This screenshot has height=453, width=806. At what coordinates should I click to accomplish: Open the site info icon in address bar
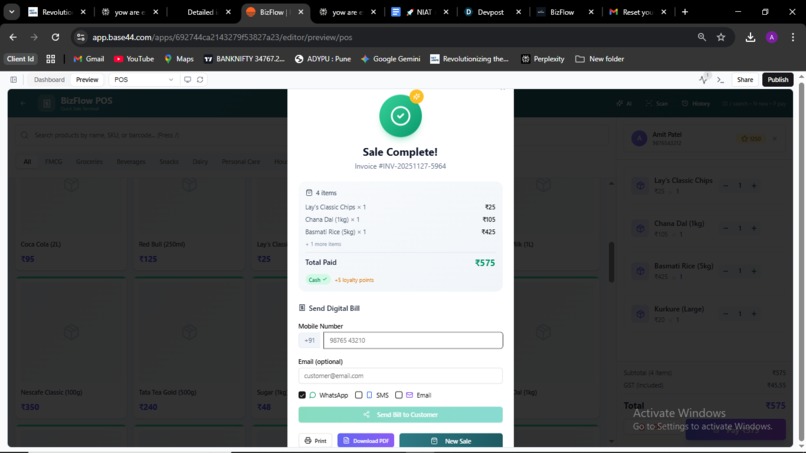(x=80, y=37)
